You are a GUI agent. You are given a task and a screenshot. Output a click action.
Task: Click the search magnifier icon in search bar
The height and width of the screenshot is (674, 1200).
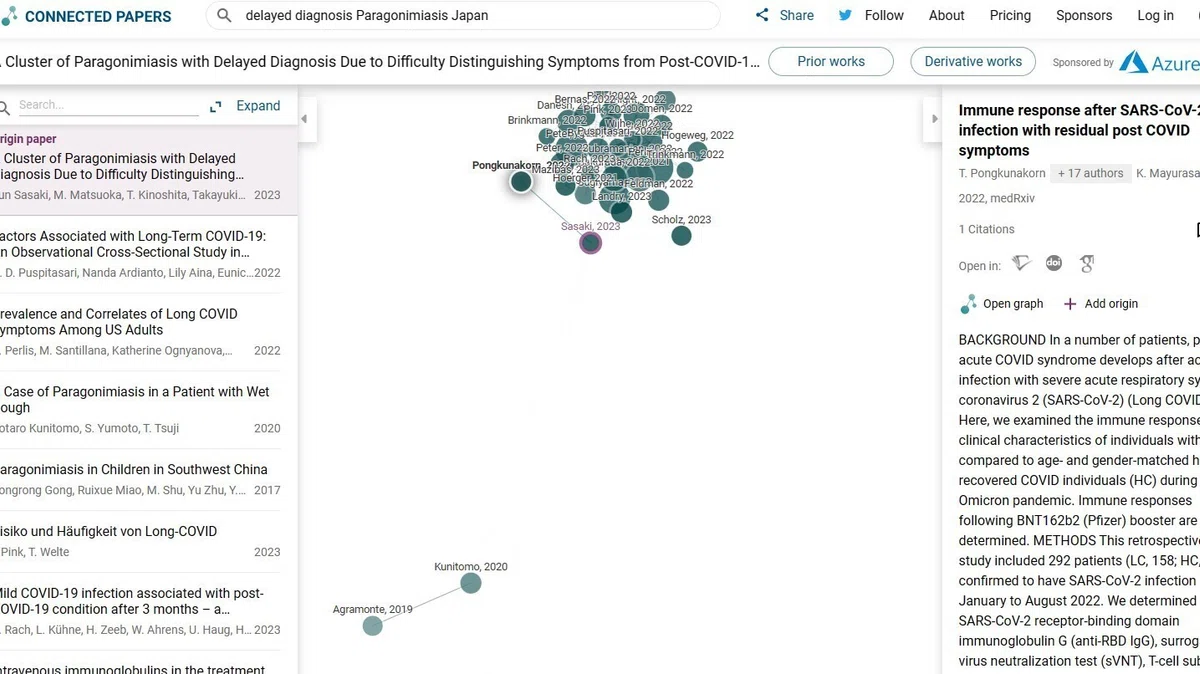click(x=225, y=16)
